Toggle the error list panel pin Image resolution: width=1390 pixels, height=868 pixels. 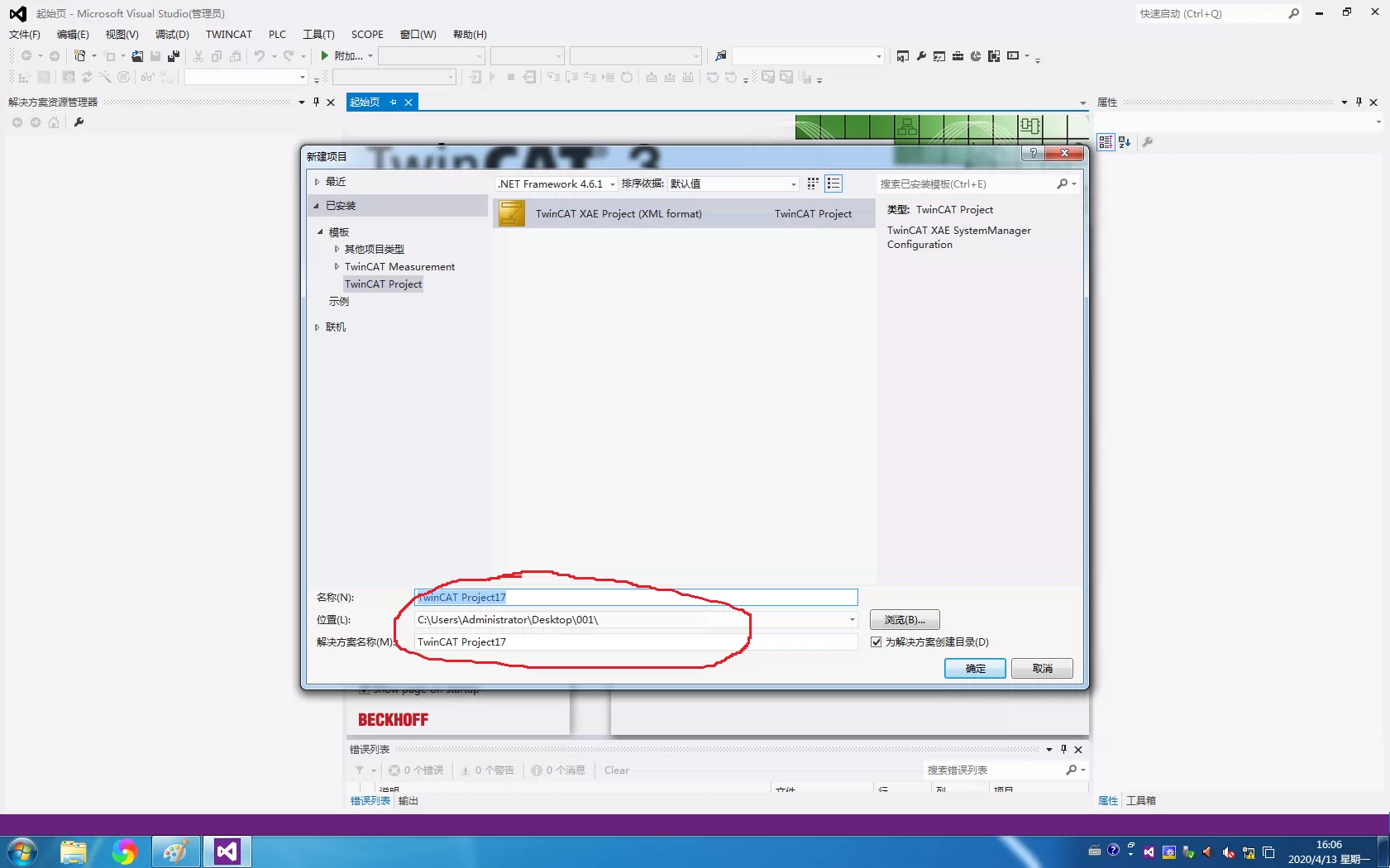click(x=1063, y=749)
